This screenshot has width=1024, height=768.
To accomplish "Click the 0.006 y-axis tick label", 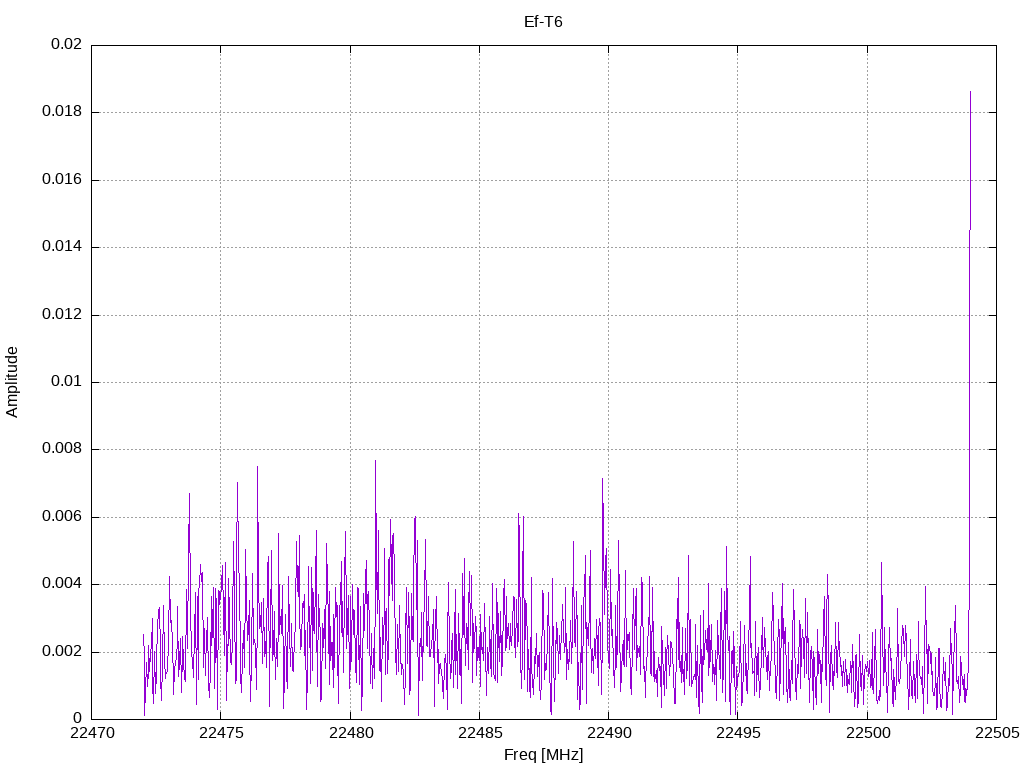I will pyautogui.click(x=62, y=517).
